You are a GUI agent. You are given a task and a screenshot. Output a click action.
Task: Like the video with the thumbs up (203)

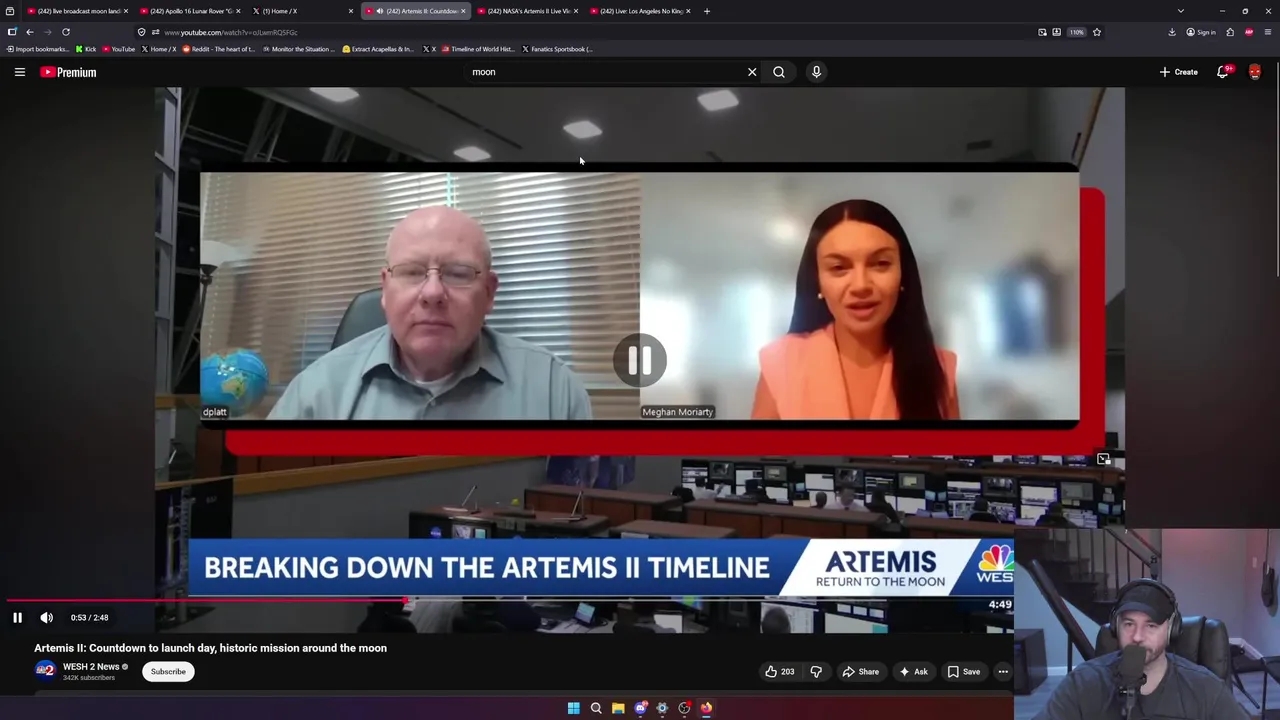780,672
